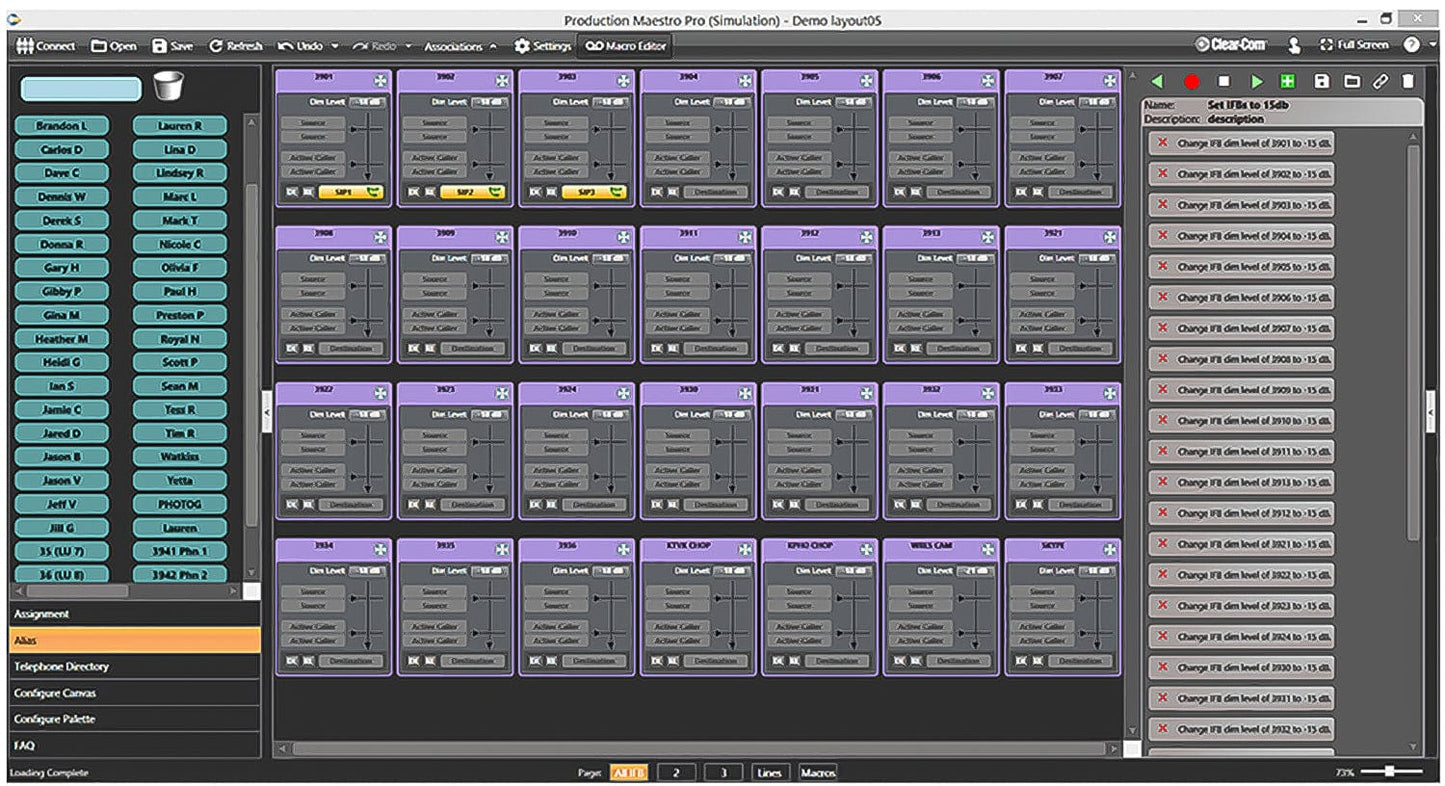Click the trash can beside the palette search box
The height and width of the screenshot is (786, 1445).
[169, 86]
